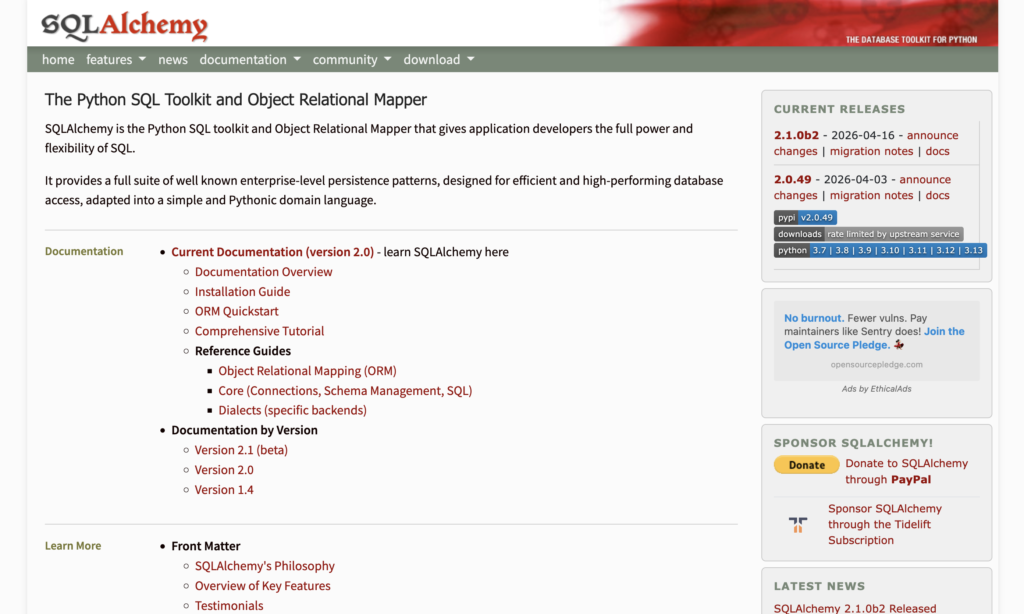Open the Documentation Overview link
Image resolution: width=1024 pixels, height=614 pixels.
click(x=263, y=272)
